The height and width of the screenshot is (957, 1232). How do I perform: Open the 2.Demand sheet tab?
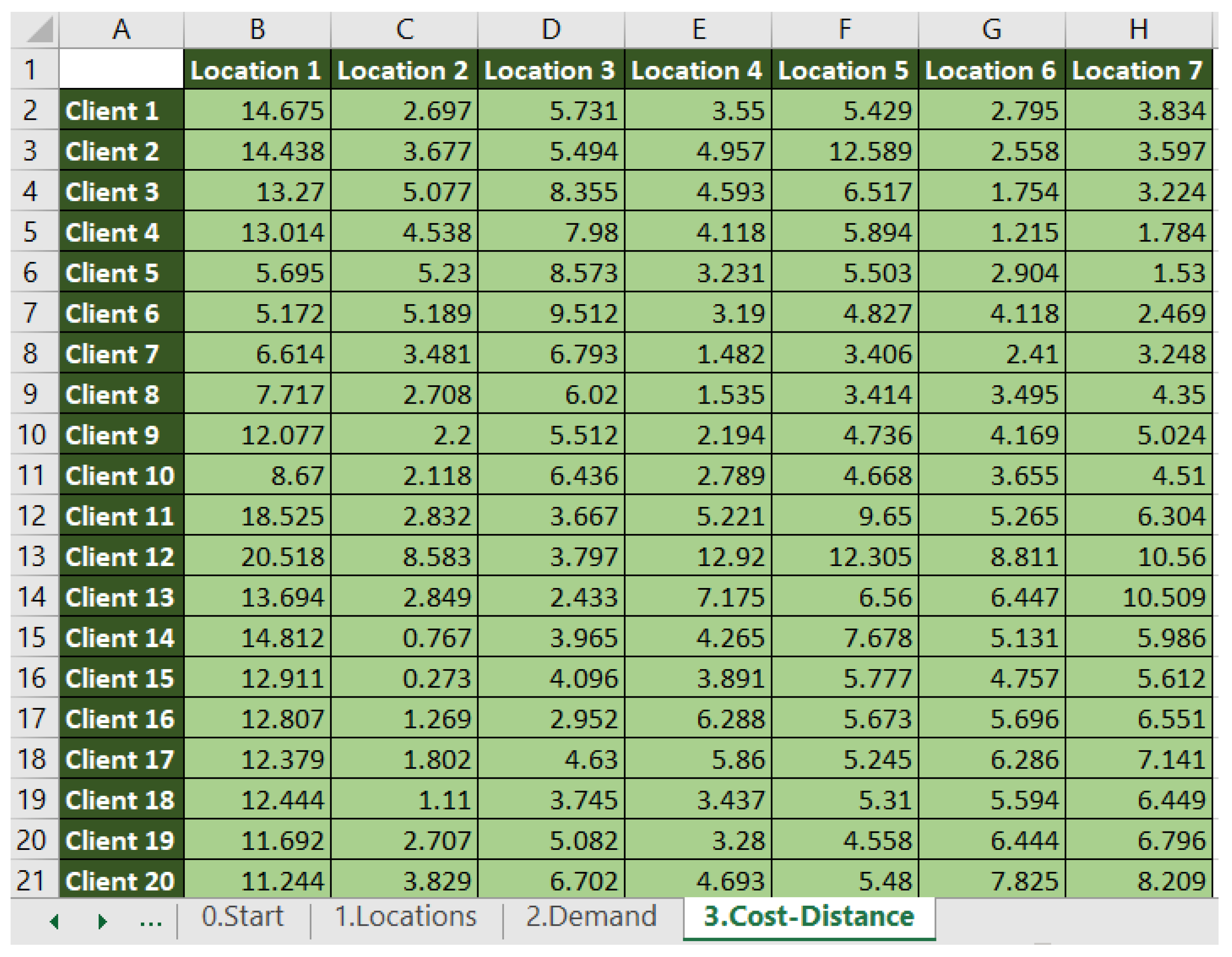[x=591, y=917]
